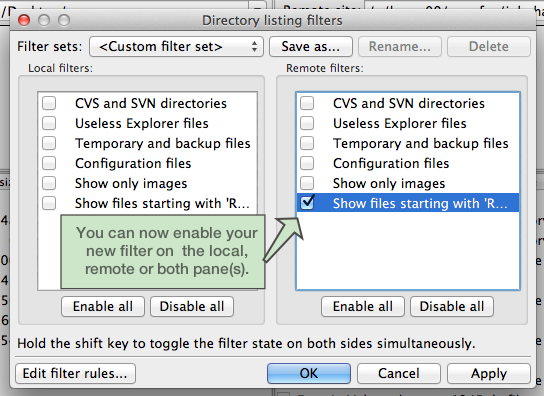Select 'Configuration files' text in Remote list
This screenshot has height=396, width=544.
[391, 163]
